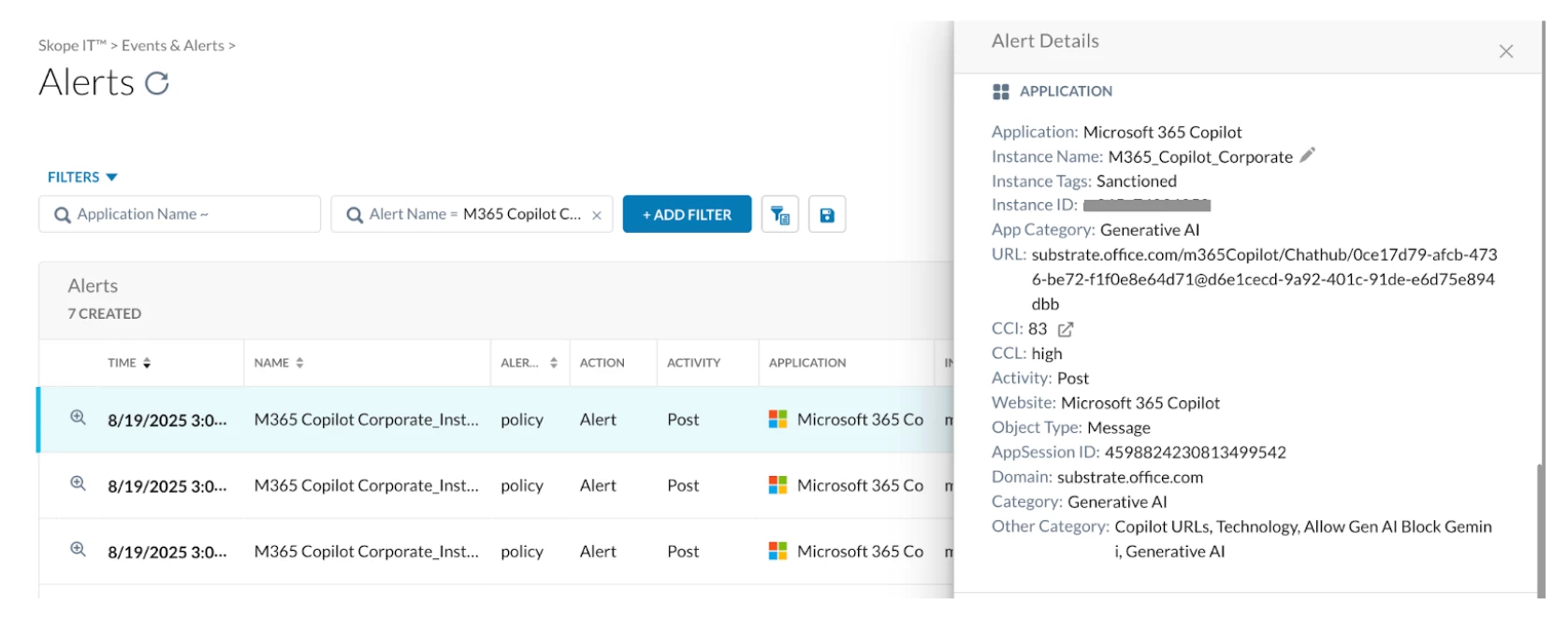Go to Events & Alerts breadcrumb
Screen dimensions: 1568x619
tap(173, 46)
